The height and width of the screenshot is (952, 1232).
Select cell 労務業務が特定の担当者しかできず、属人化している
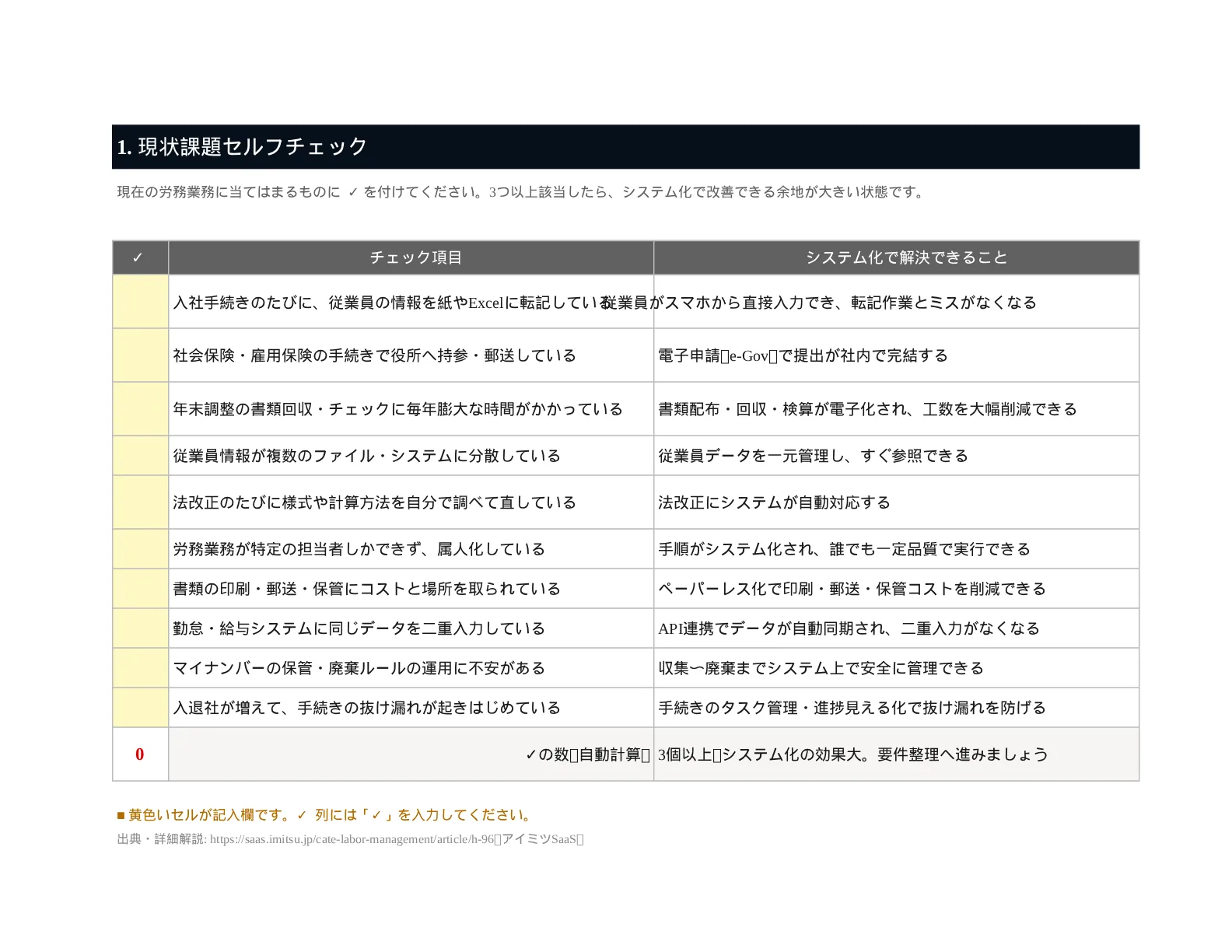pyautogui.click(x=411, y=549)
